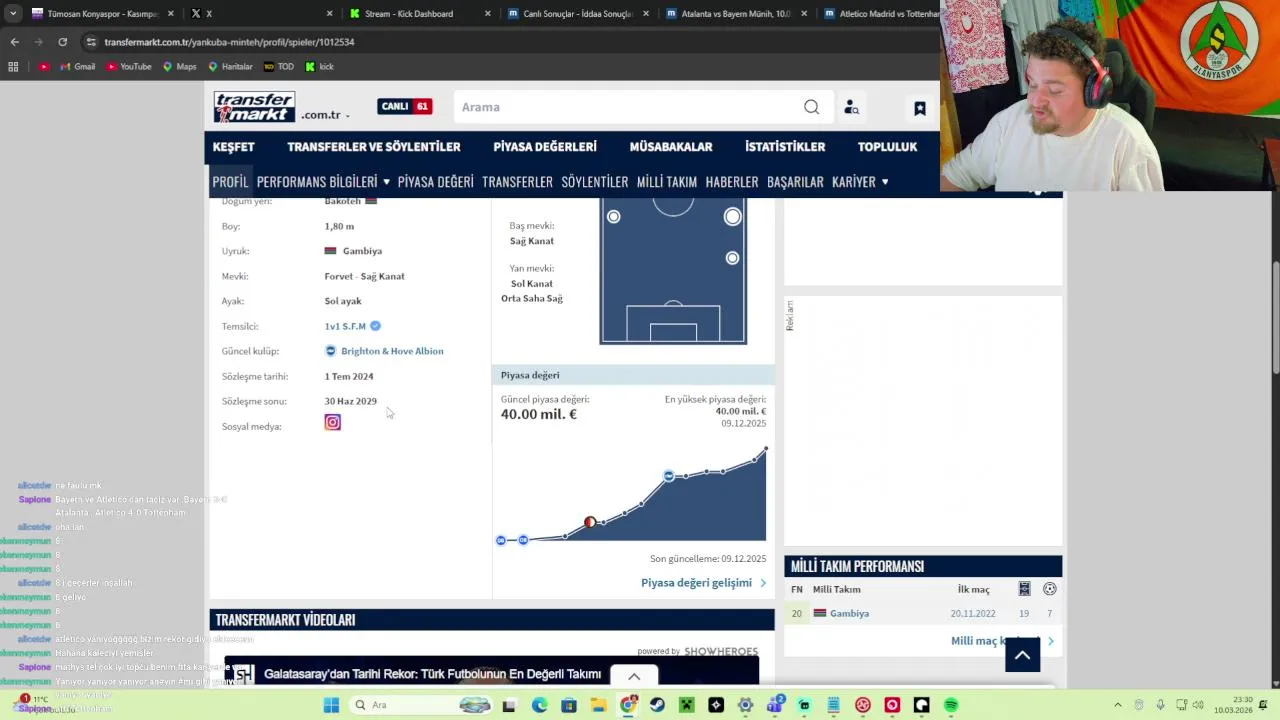This screenshot has height=720, width=1280.
Task: Select the PROFİL tab
Action: click(230, 181)
